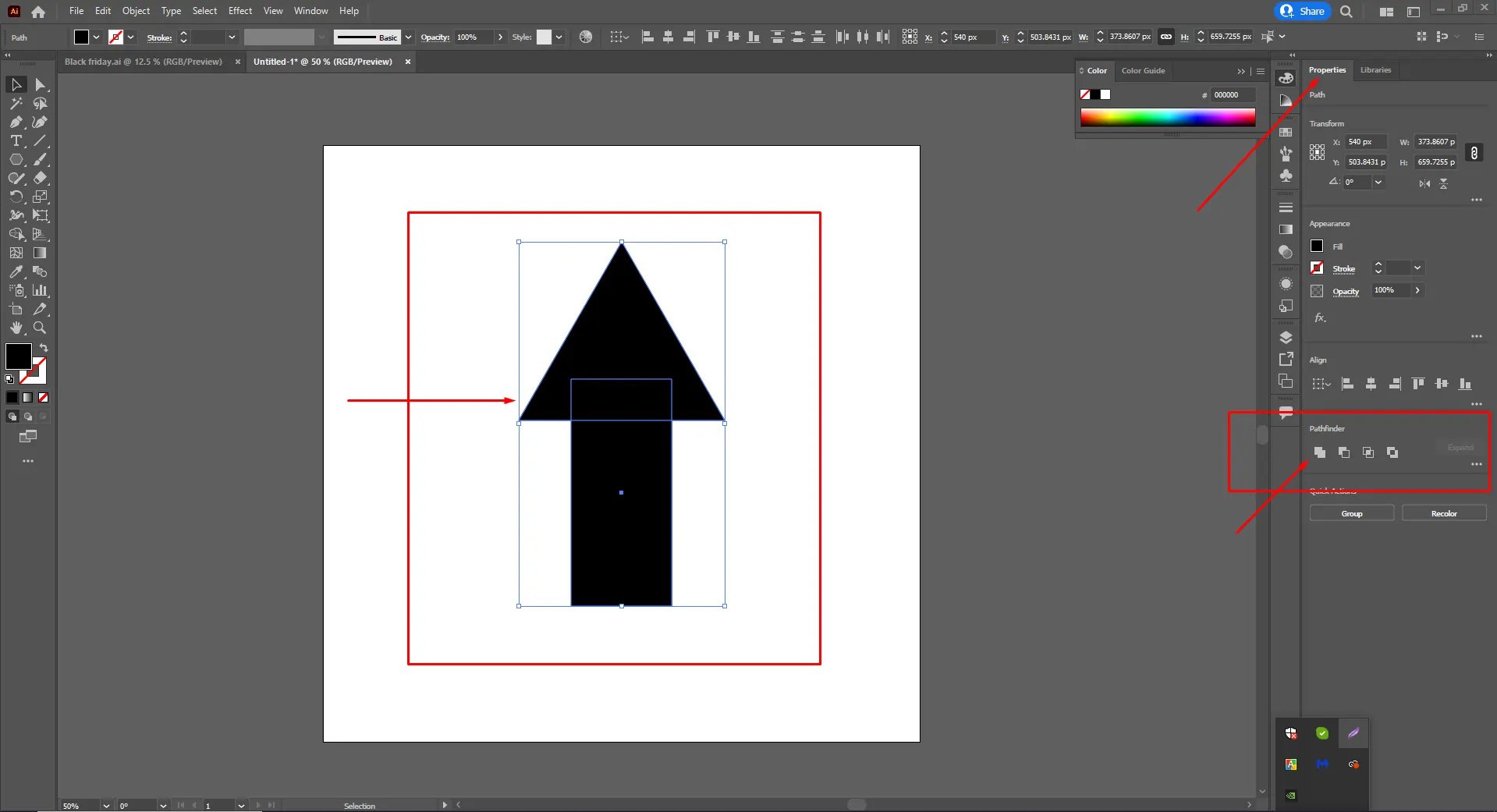Set the None color mode swatch
Screen dimensions: 1497x812
pyautogui.click(x=44, y=398)
